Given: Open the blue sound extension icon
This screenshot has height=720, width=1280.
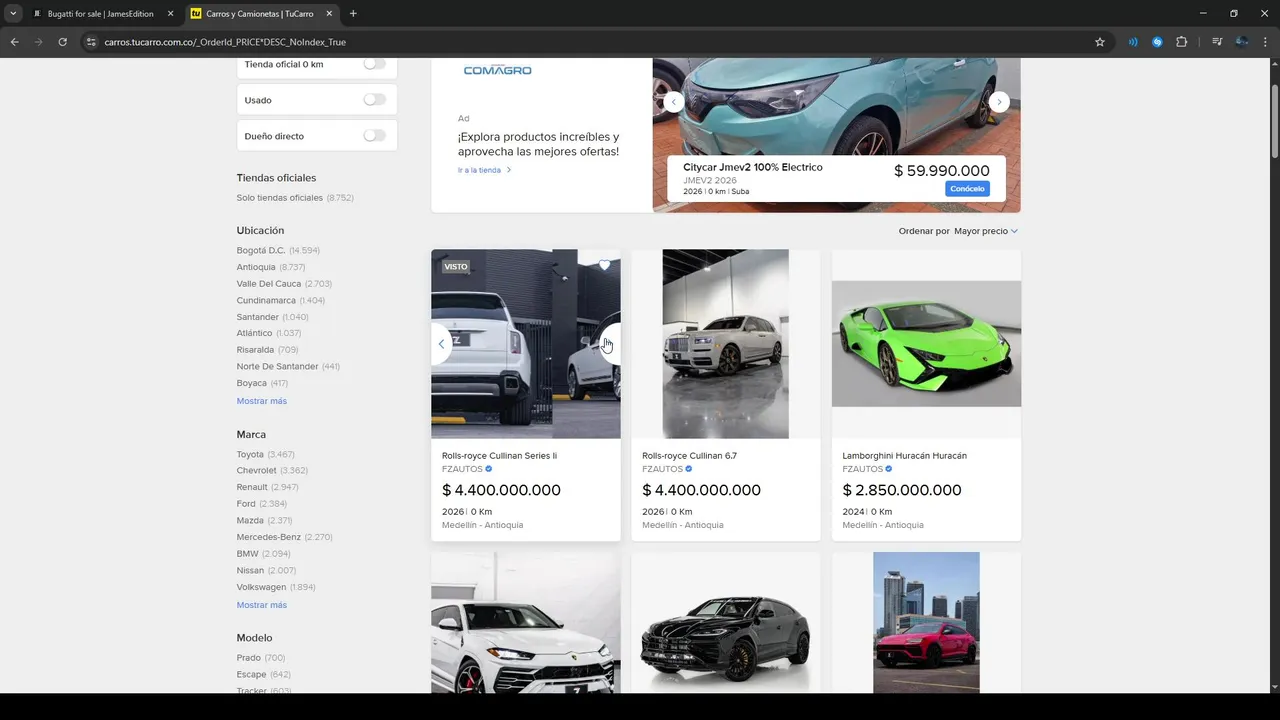Looking at the screenshot, I should [1133, 42].
